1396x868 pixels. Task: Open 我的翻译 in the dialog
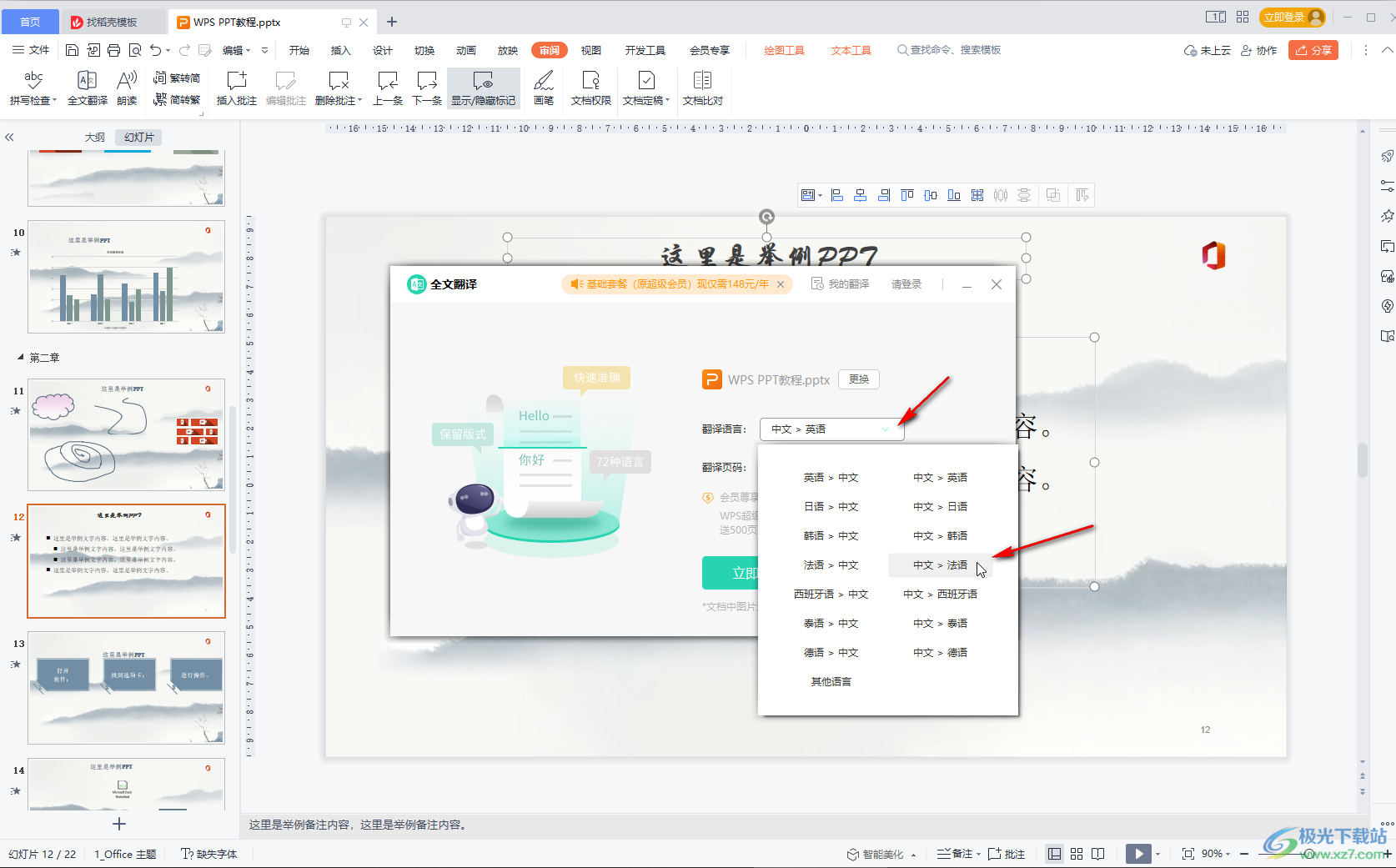pyautogui.click(x=841, y=284)
